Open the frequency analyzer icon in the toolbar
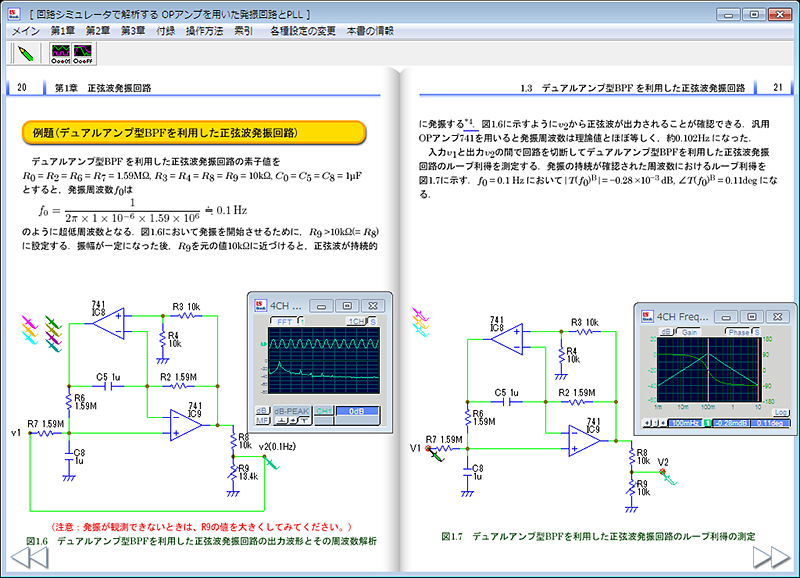Screen dimensions: 800x578 pos(83,54)
